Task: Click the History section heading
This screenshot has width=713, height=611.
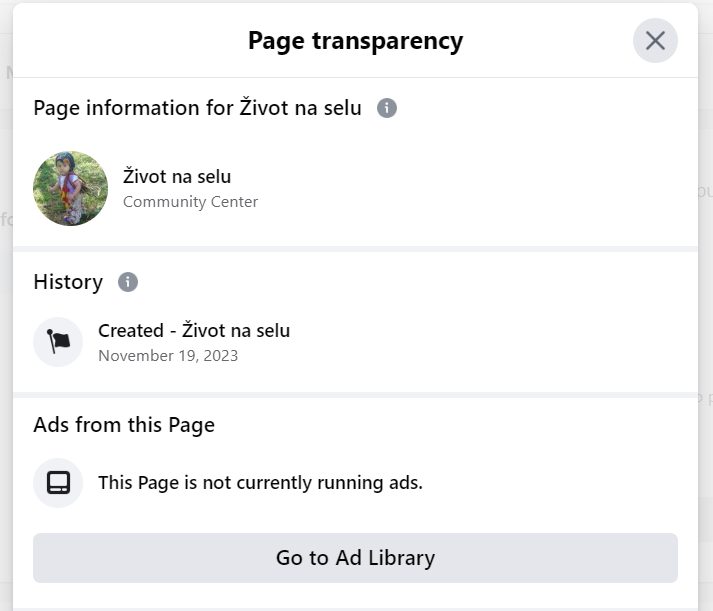Action: coord(68,282)
